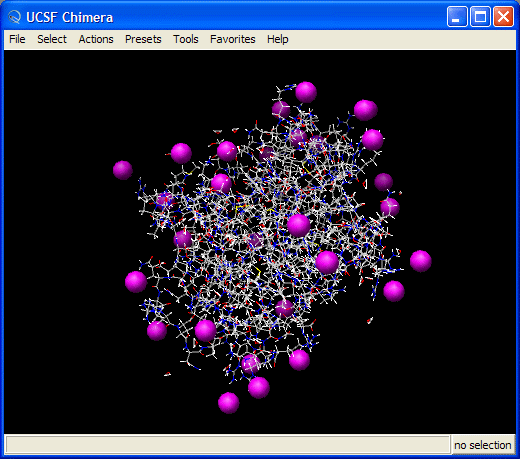
Task: Click the 'no selection' status button
Action: pyautogui.click(x=483, y=445)
